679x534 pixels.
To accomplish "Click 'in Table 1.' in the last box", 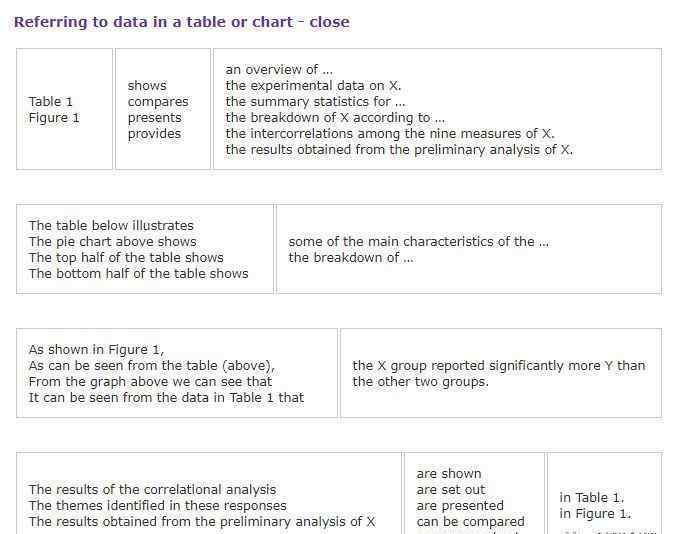I will pos(592,498).
